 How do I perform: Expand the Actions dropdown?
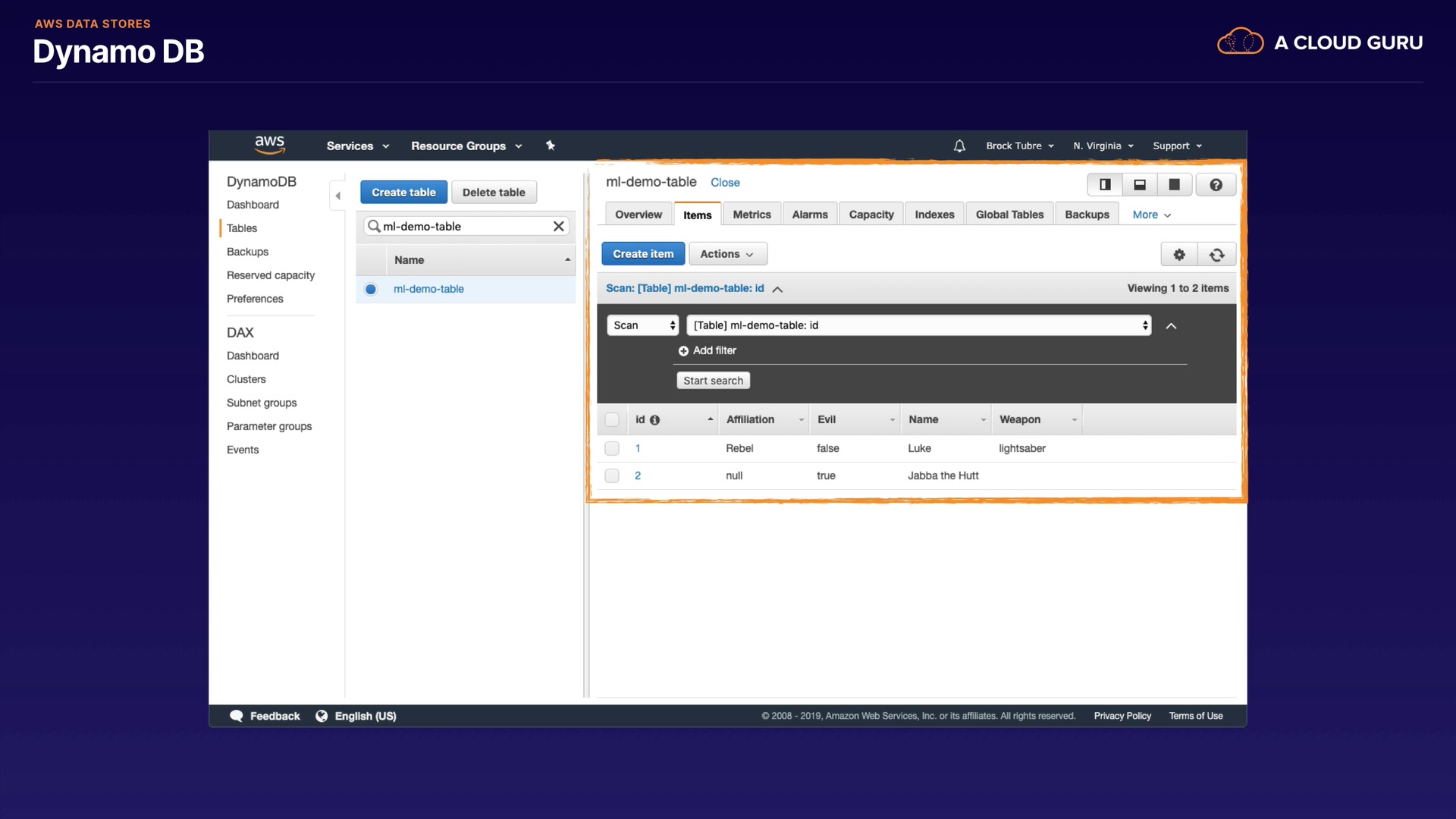coord(726,254)
